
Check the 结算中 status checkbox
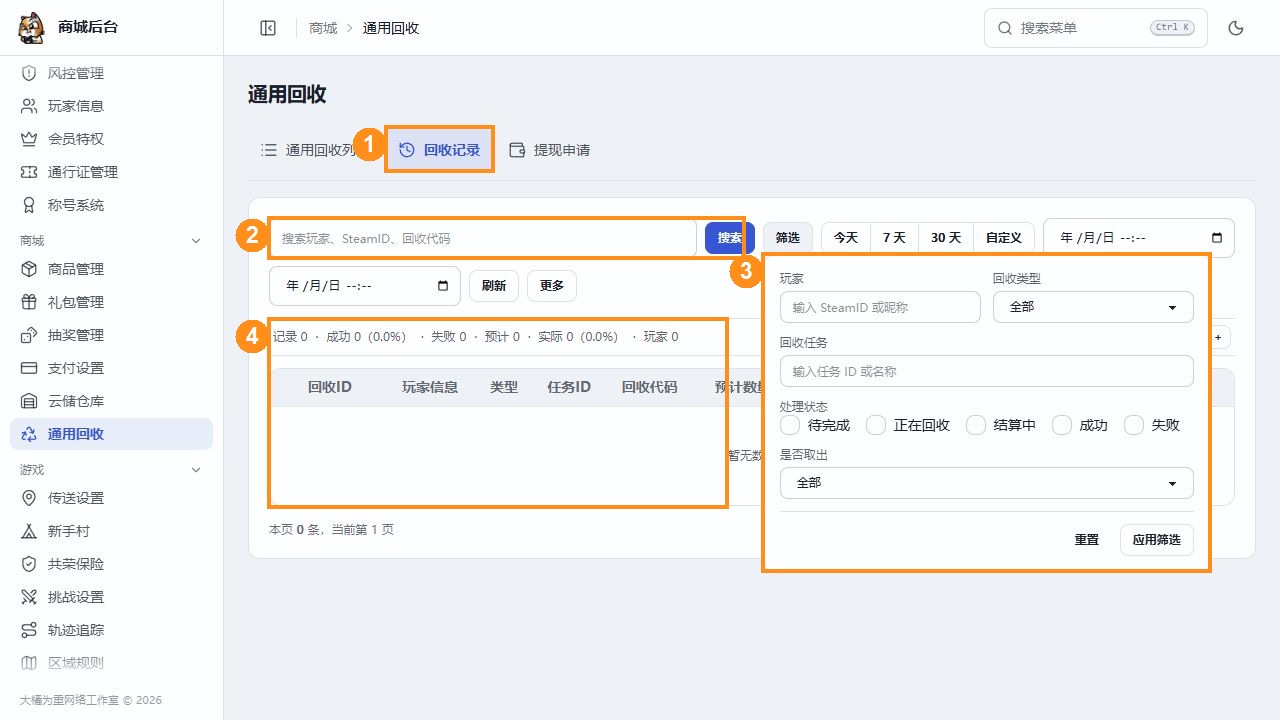(x=976, y=425)
